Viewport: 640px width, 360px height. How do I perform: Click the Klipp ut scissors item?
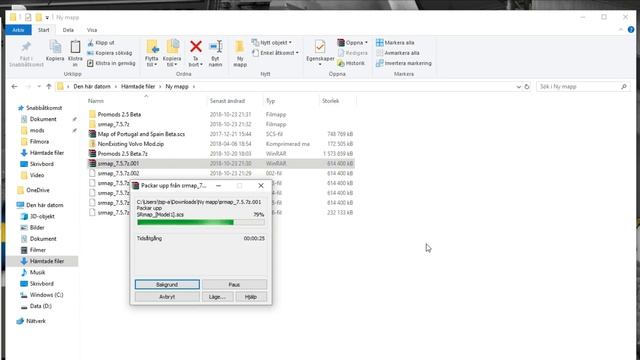pyautogui.click(x=101, y=42)
